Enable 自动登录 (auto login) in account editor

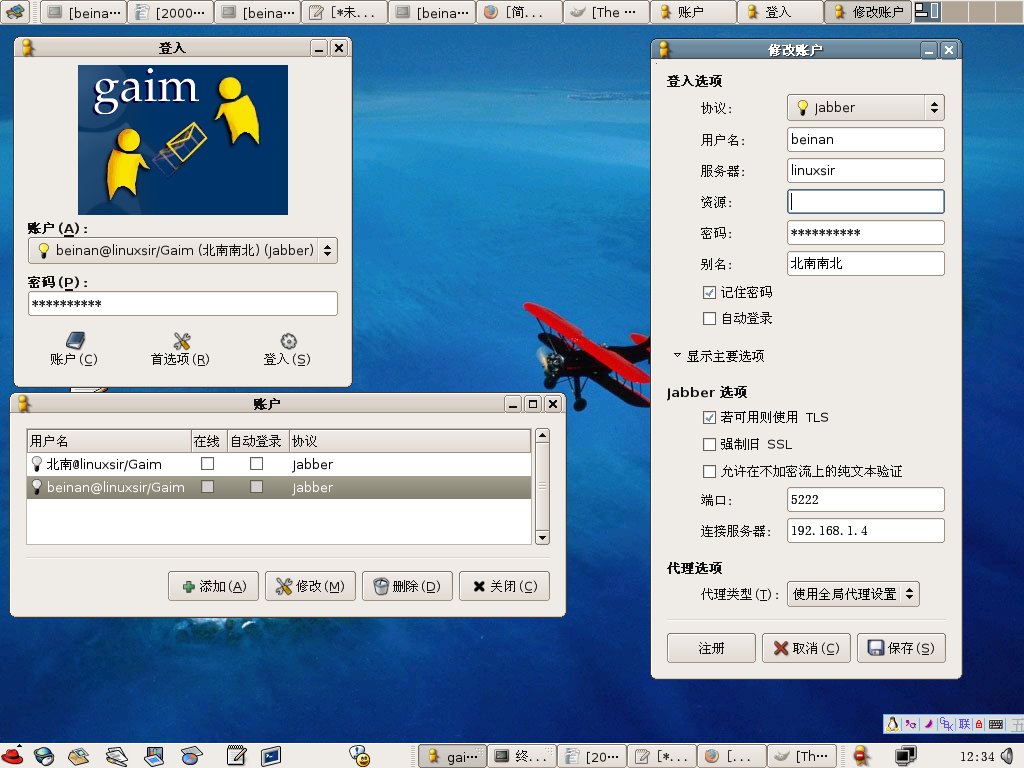tap(710, 319)
